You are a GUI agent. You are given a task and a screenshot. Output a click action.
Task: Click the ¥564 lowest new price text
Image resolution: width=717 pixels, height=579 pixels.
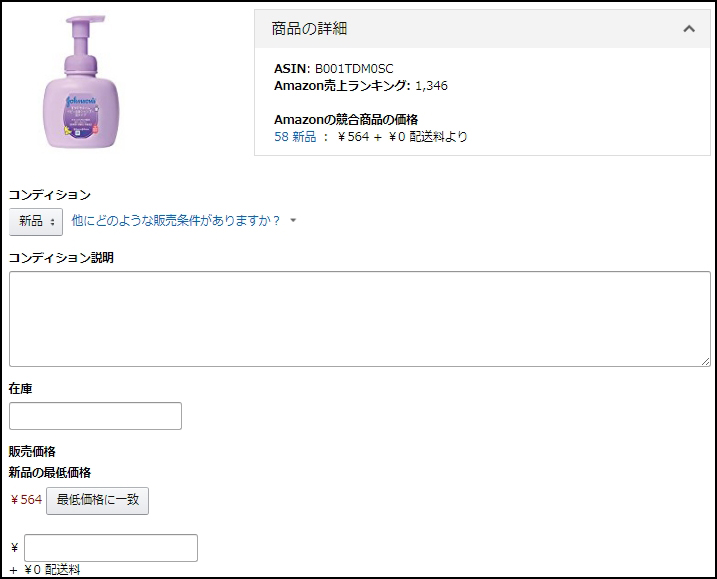click(26, 500)
